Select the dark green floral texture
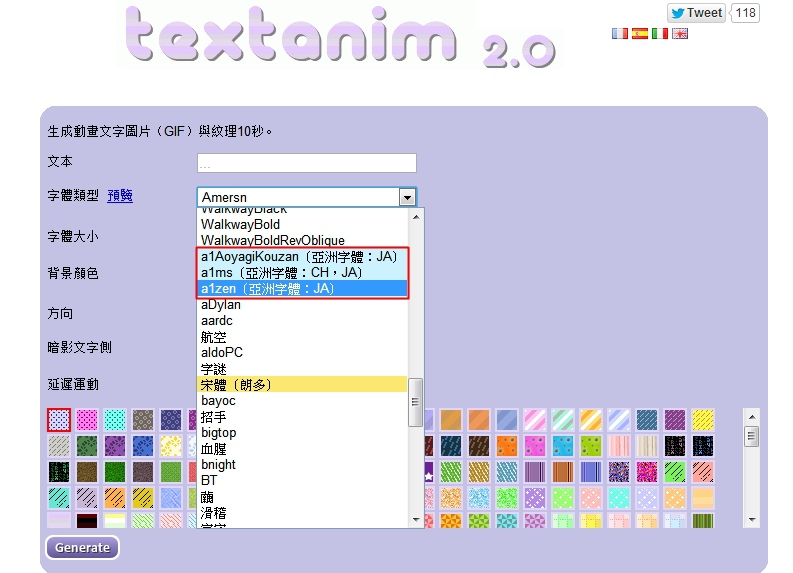This screenshot has width=793, height=573. click(x=87, y=446)
